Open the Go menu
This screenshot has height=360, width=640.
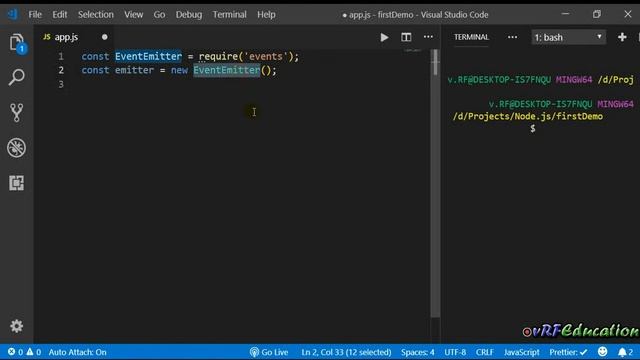tap(159, 15)
